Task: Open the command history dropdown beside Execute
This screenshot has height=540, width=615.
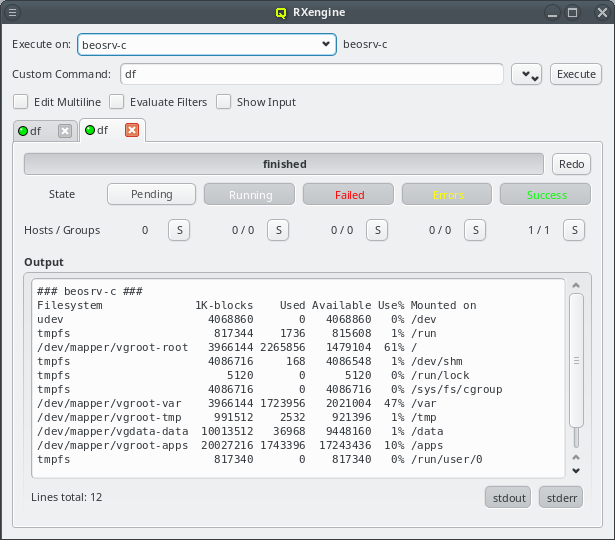Action: tap(526, 75)
